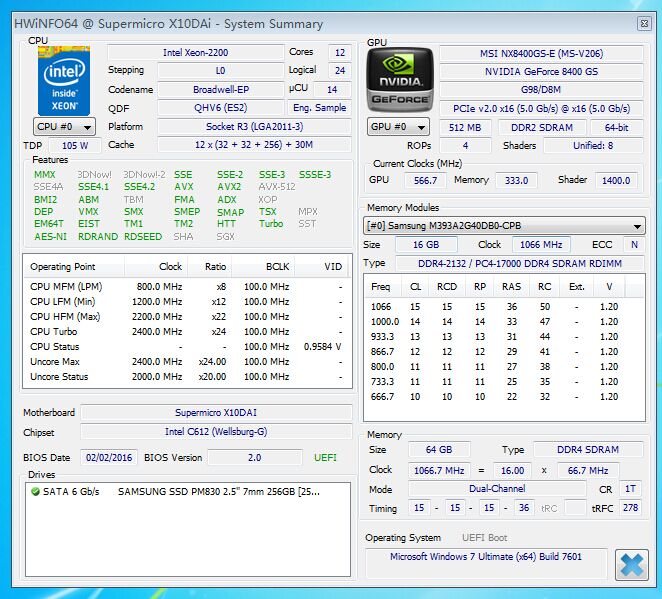The image size is (662, 599).
Task: Click the DDR2 SDRAM GPU memory type
Action: 542,127
